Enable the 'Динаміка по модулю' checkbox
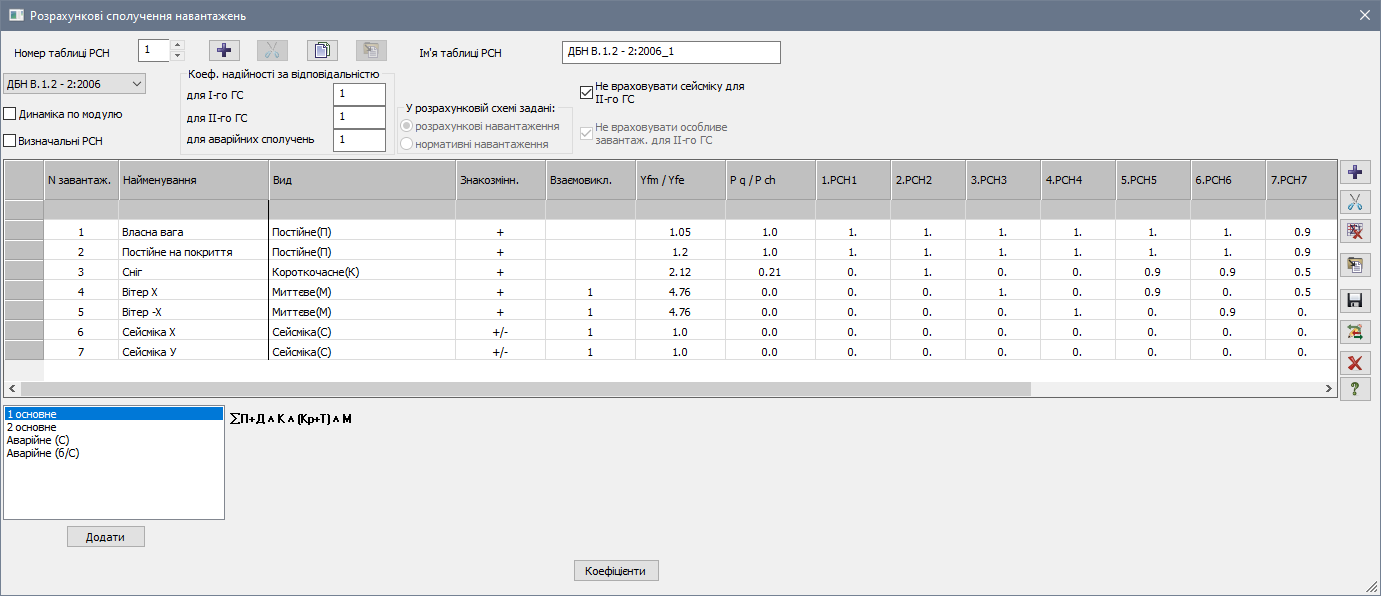Screen dimensions: 1381x596 pyautogui.click(x=11, y=114)
